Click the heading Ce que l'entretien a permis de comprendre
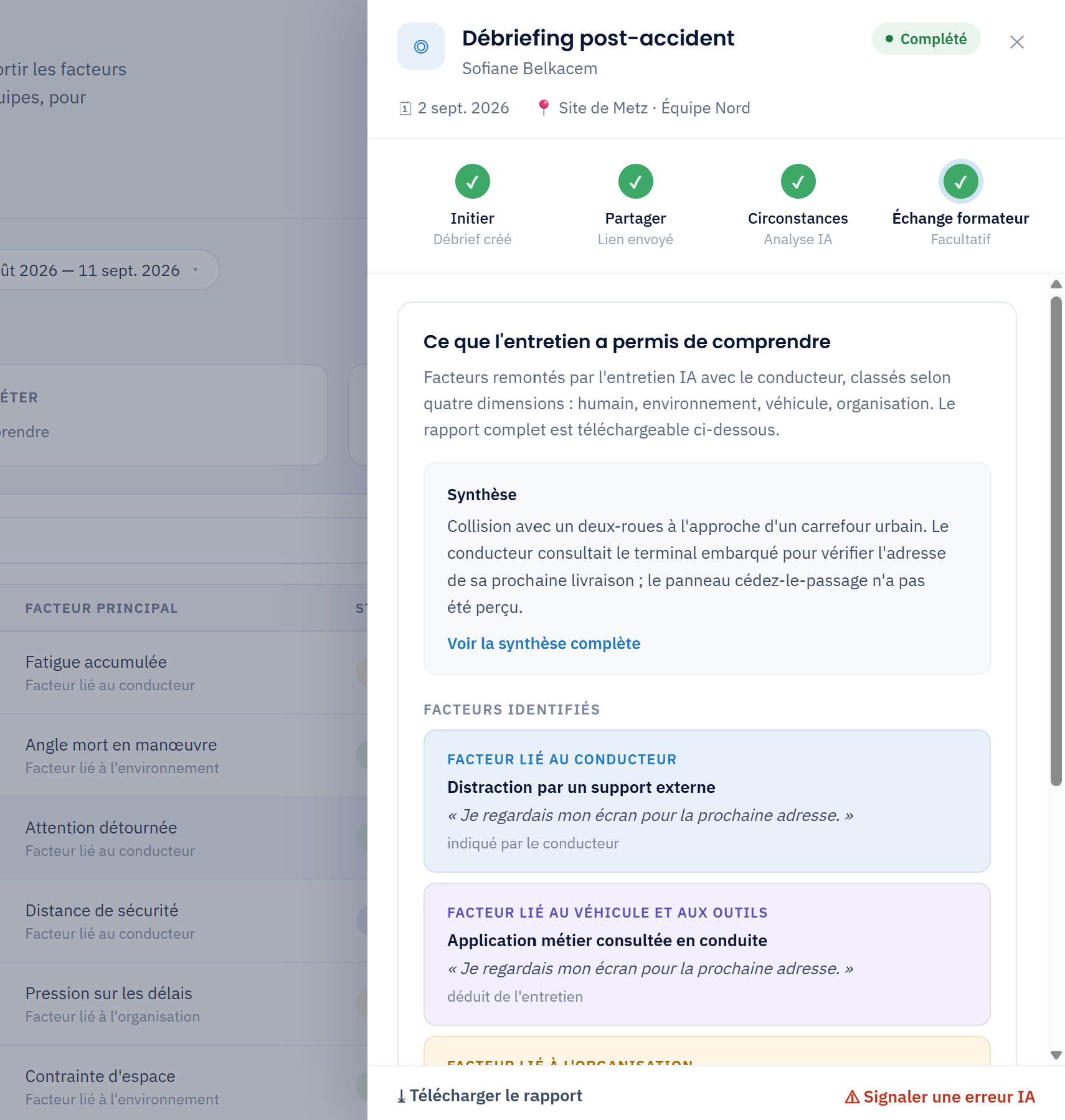 [x=627, y=342]
